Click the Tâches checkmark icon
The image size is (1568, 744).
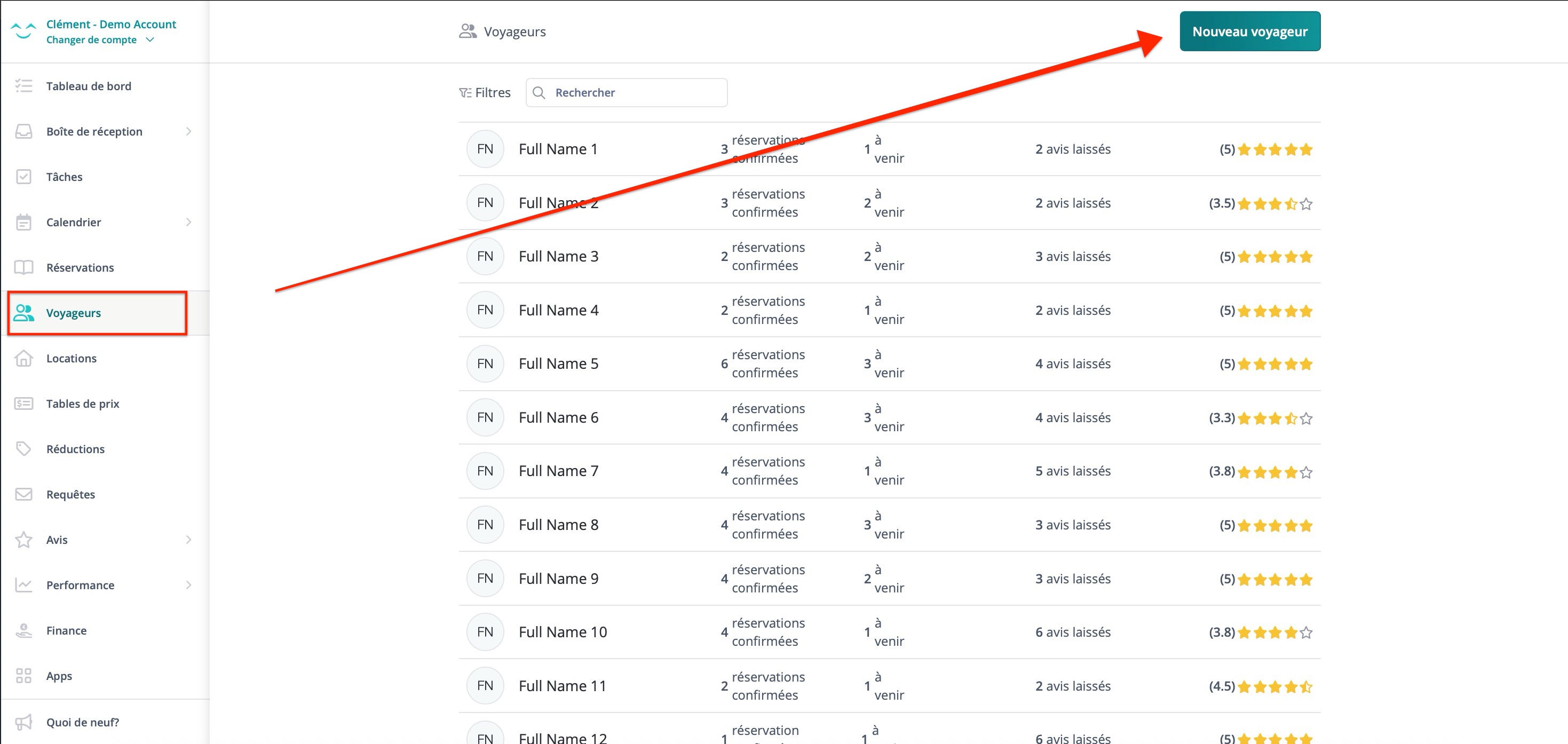[x=23, y=177]
